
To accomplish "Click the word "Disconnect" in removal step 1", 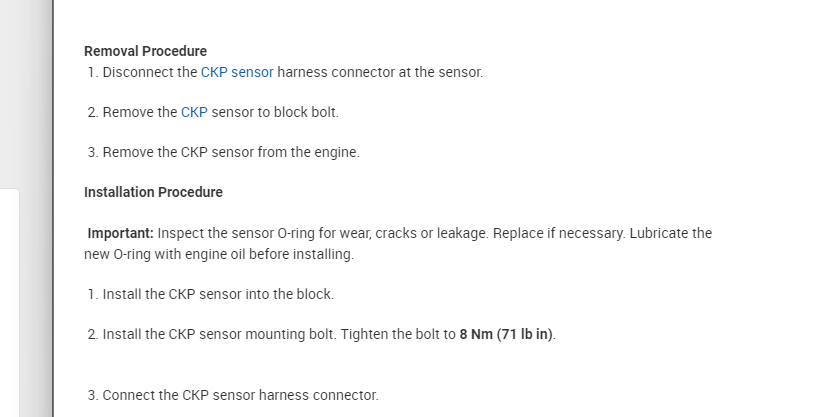I will pos(134,72).
